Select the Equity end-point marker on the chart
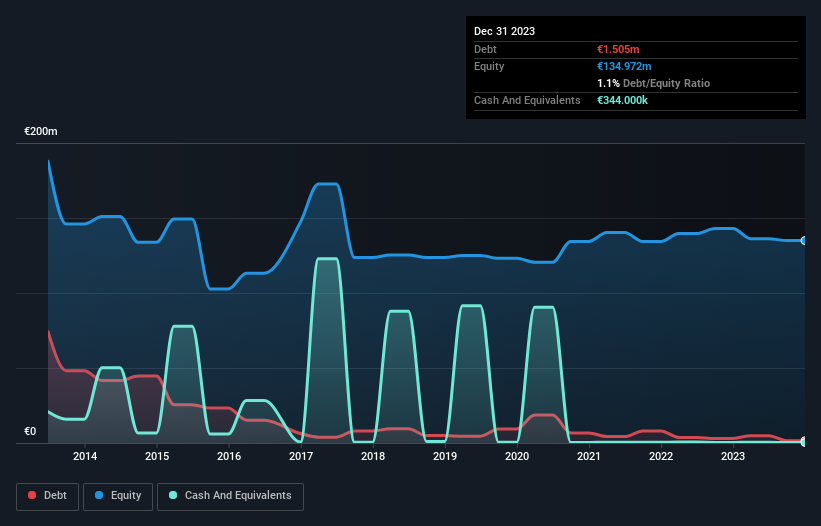 point(804,241)
